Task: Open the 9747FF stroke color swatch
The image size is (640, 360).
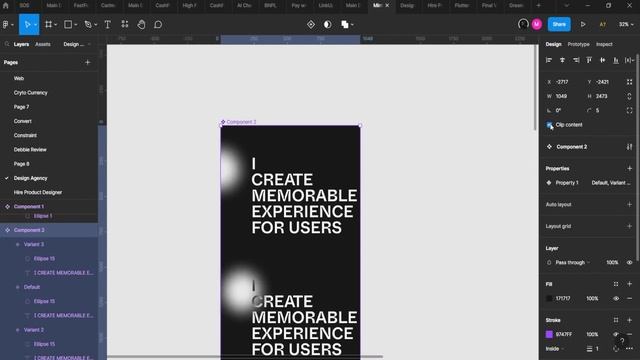Action: 549,334
